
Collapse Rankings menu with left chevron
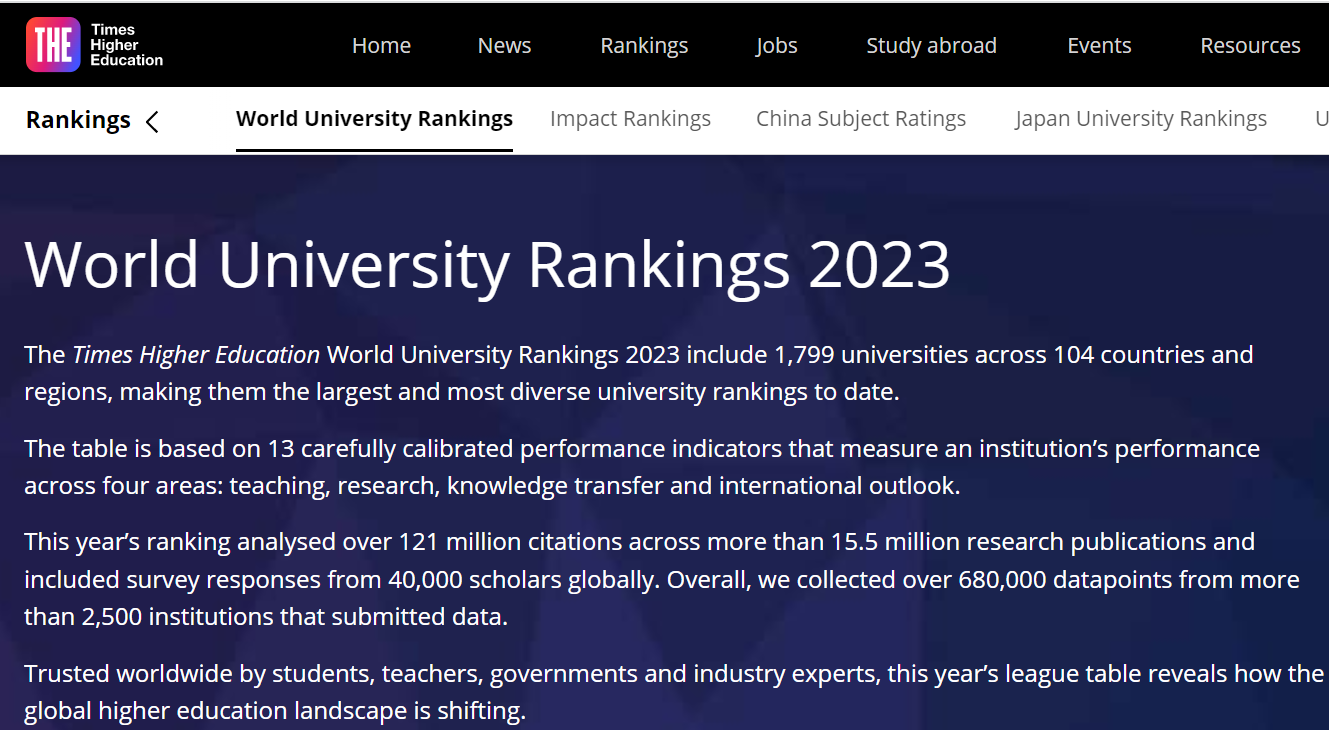(x=152, y=122)
